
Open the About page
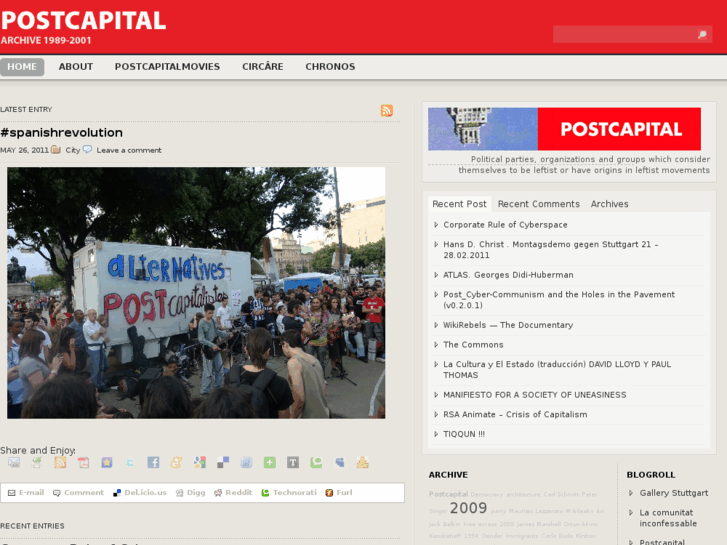pyautogui.click(x=76, y=67)
